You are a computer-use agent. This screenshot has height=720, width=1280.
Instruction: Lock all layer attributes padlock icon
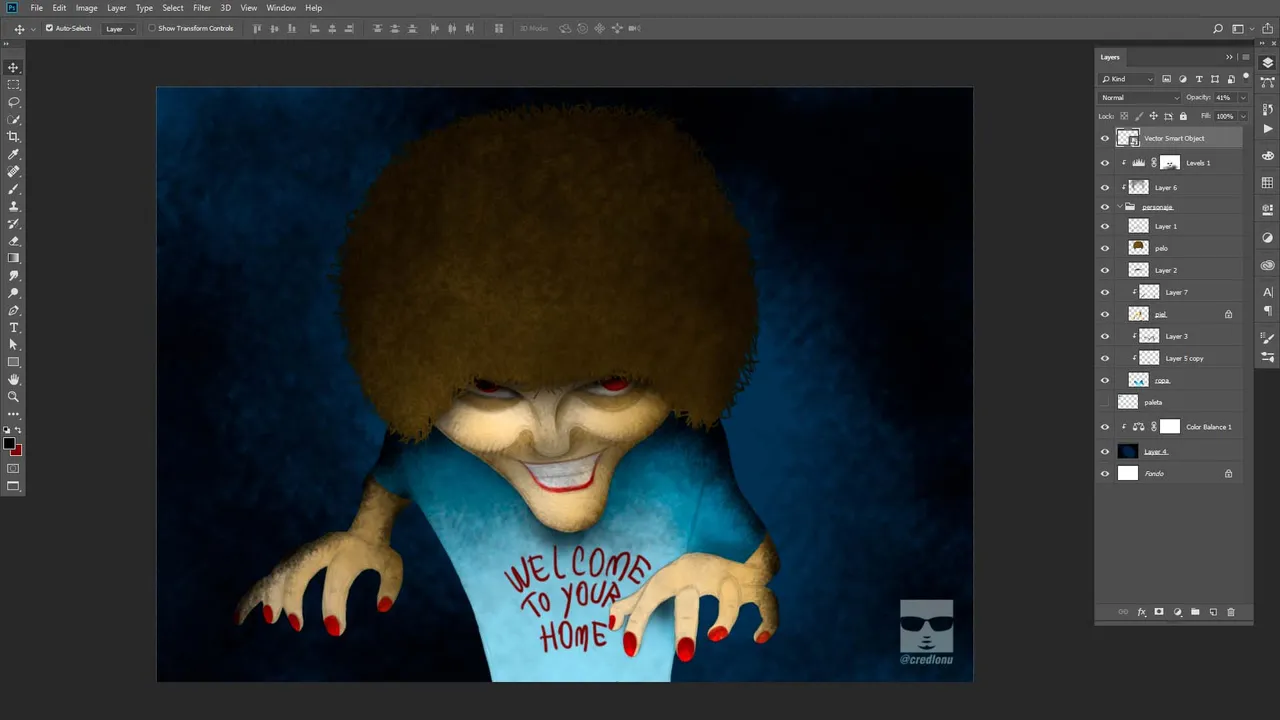point(1183,116)
